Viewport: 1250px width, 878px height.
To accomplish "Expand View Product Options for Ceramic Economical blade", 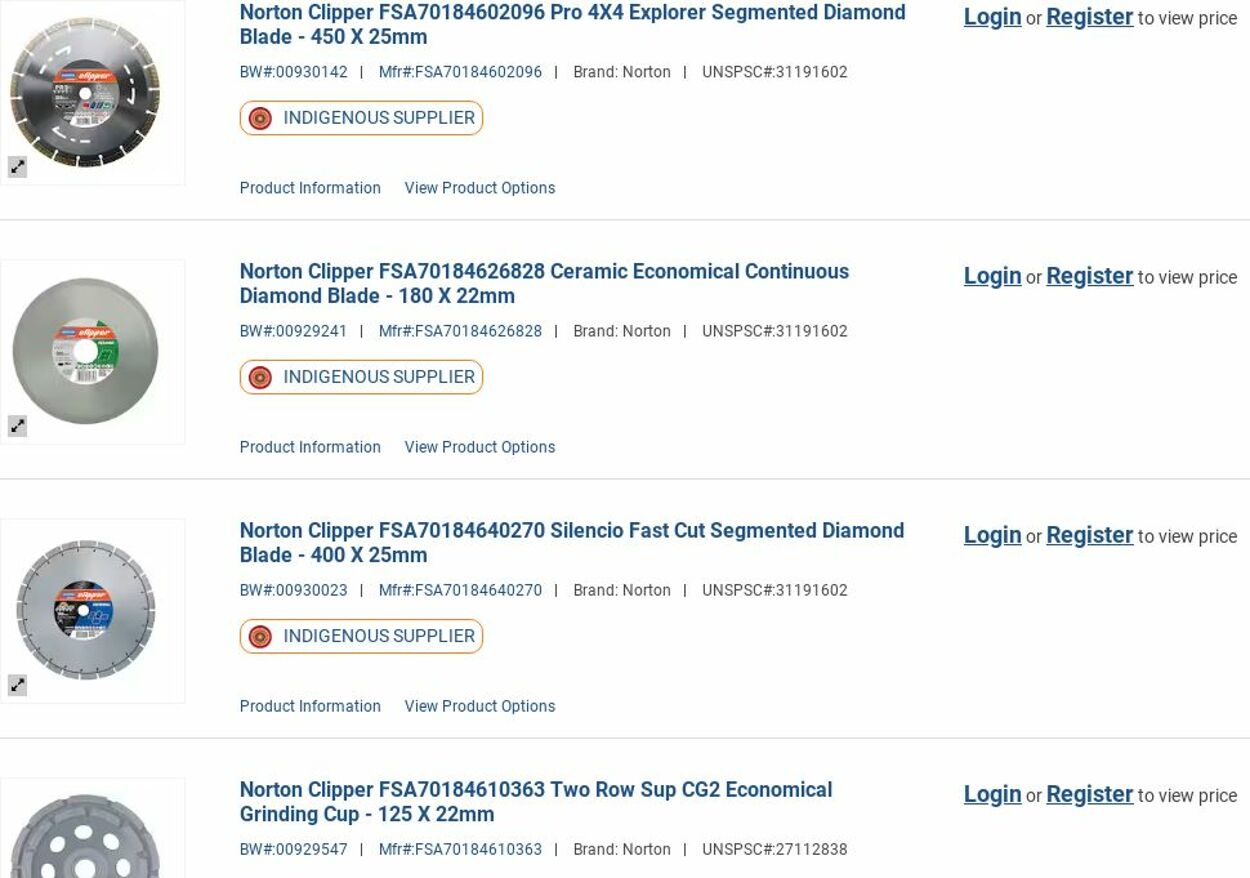I will pos(479,447).
